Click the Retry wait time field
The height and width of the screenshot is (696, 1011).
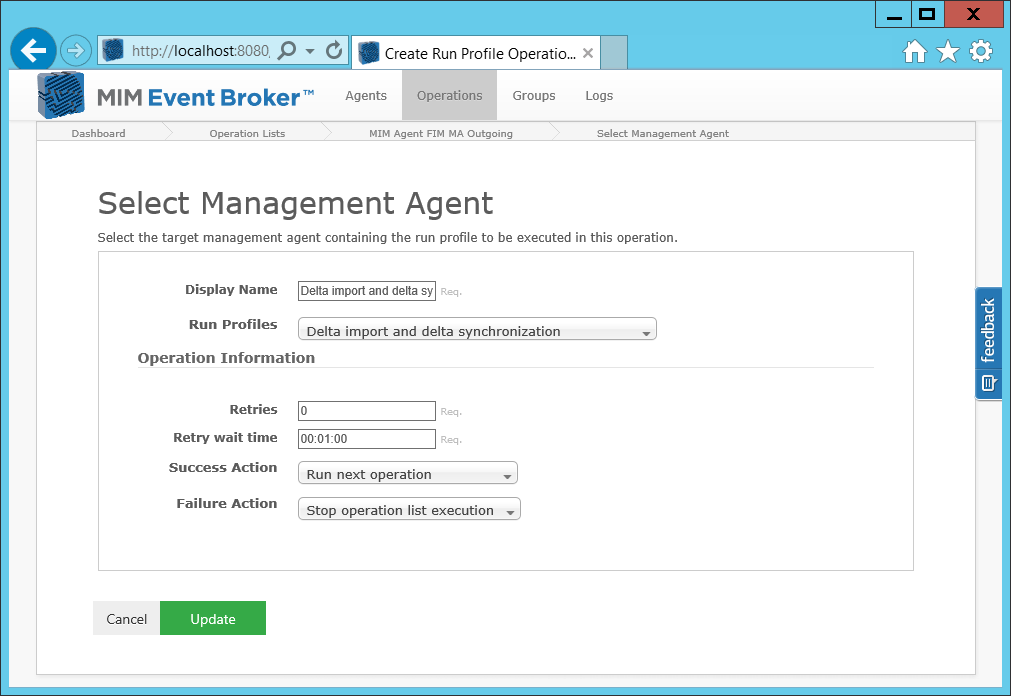point(367,439)
